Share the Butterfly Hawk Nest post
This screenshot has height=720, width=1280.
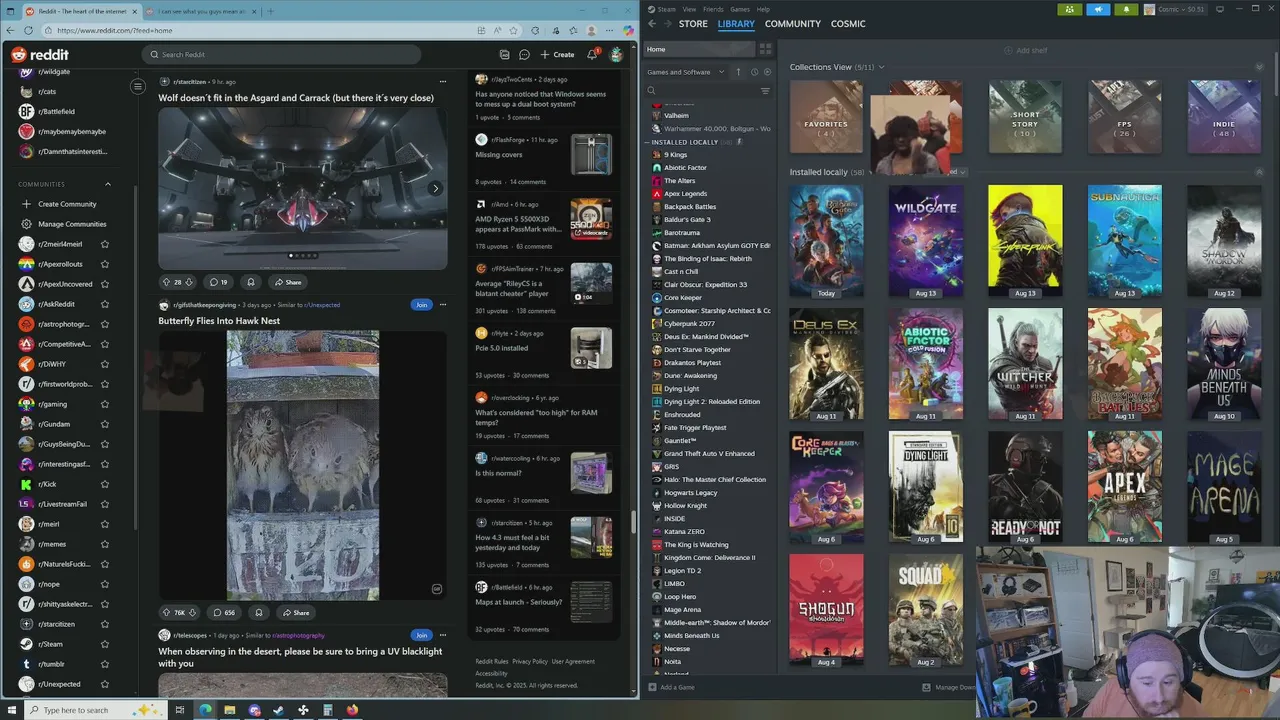coord(295,612)
